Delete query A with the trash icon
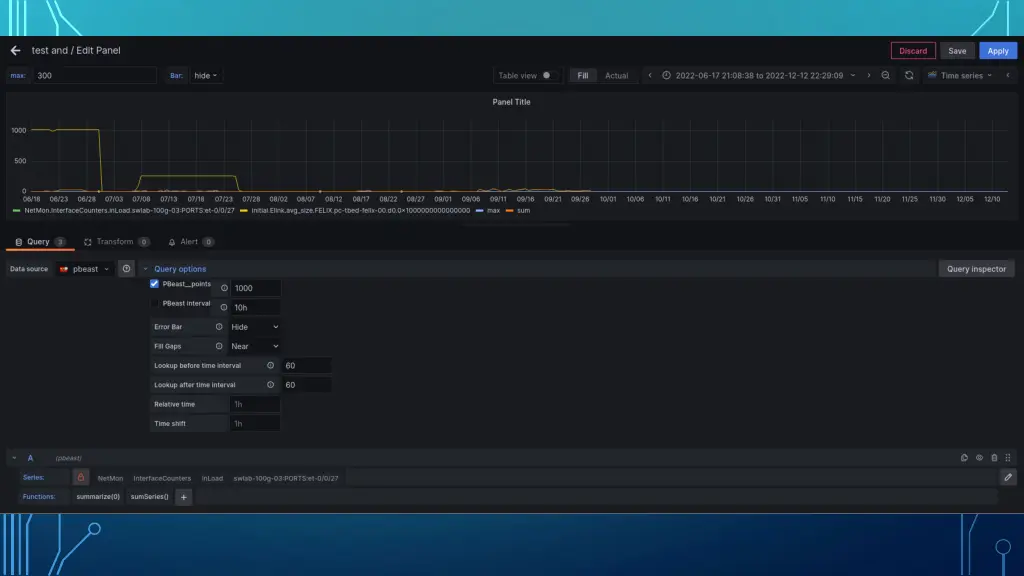The width and height of the screenshot is (1024, 576). tap(994, 458)
